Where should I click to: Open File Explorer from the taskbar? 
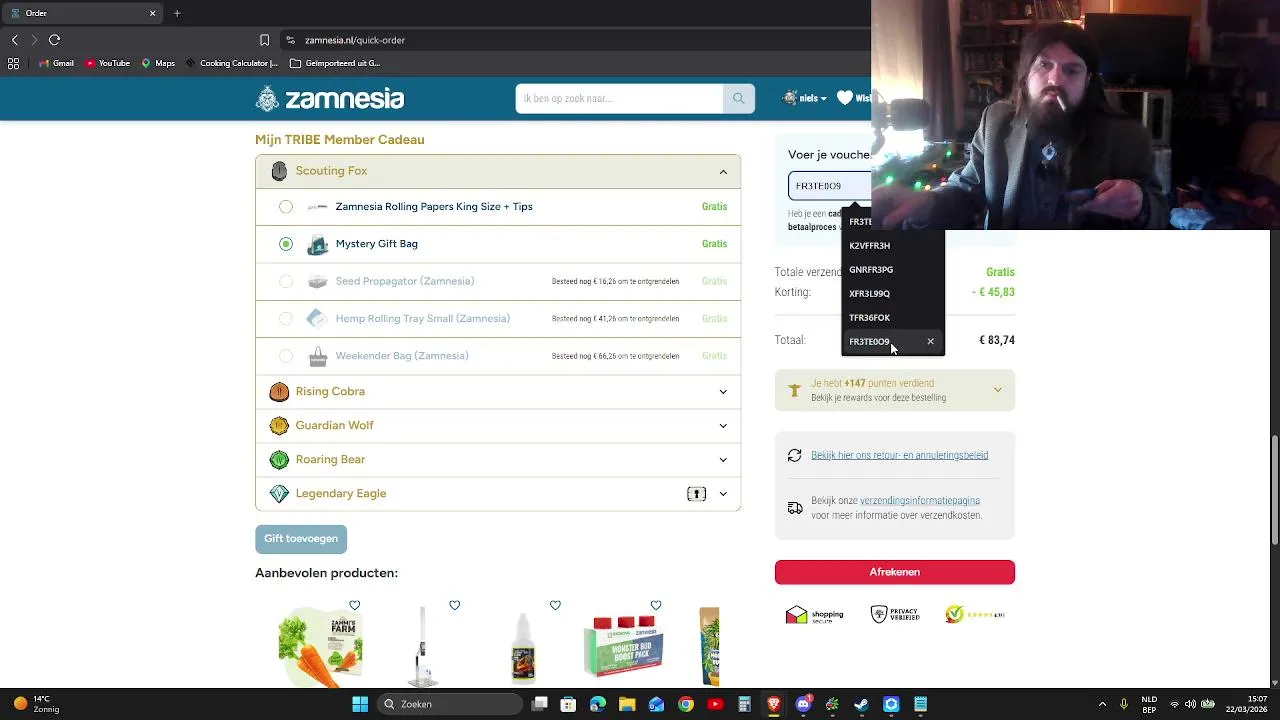coord(627,704)
